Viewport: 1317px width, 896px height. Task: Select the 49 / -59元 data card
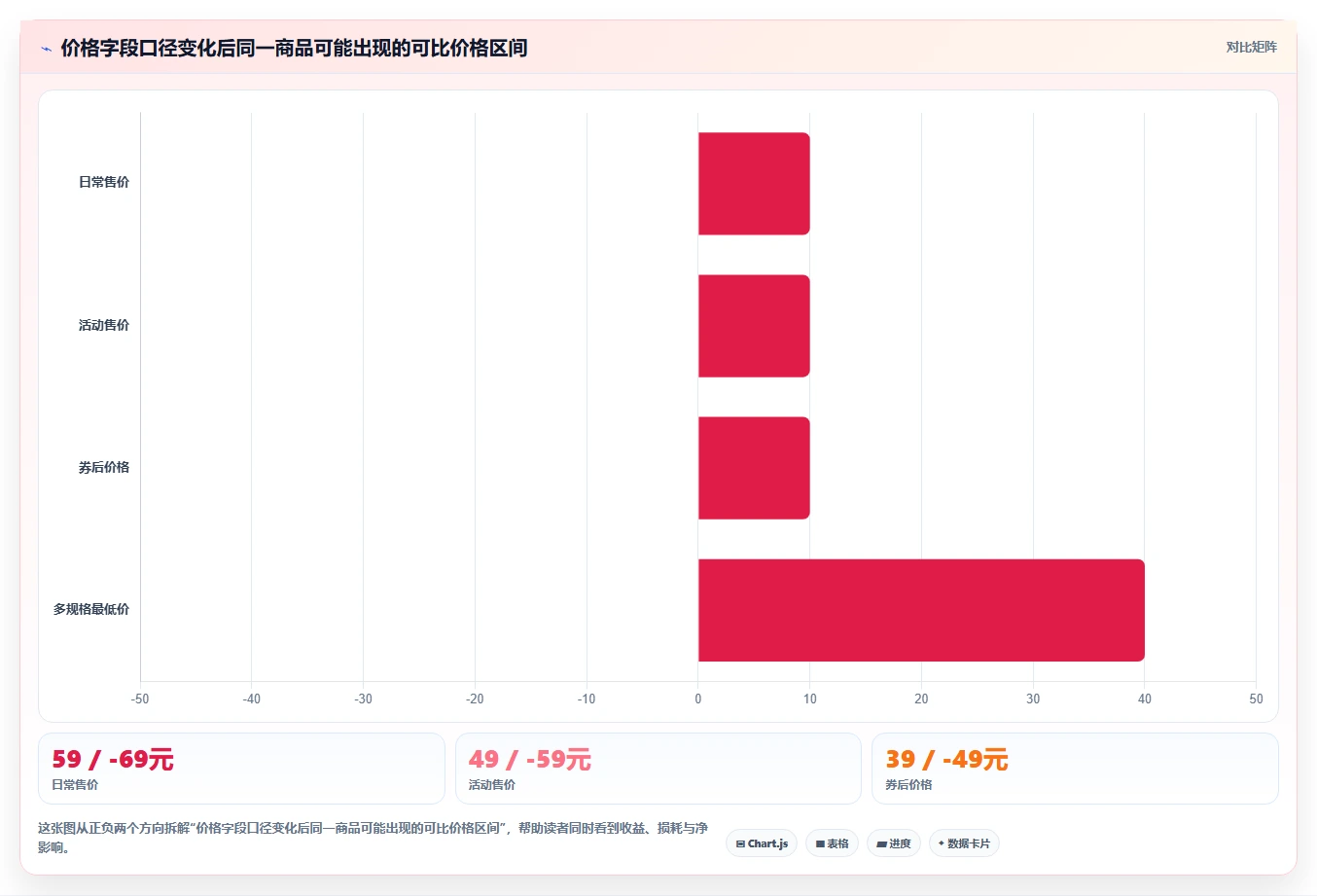658,769
